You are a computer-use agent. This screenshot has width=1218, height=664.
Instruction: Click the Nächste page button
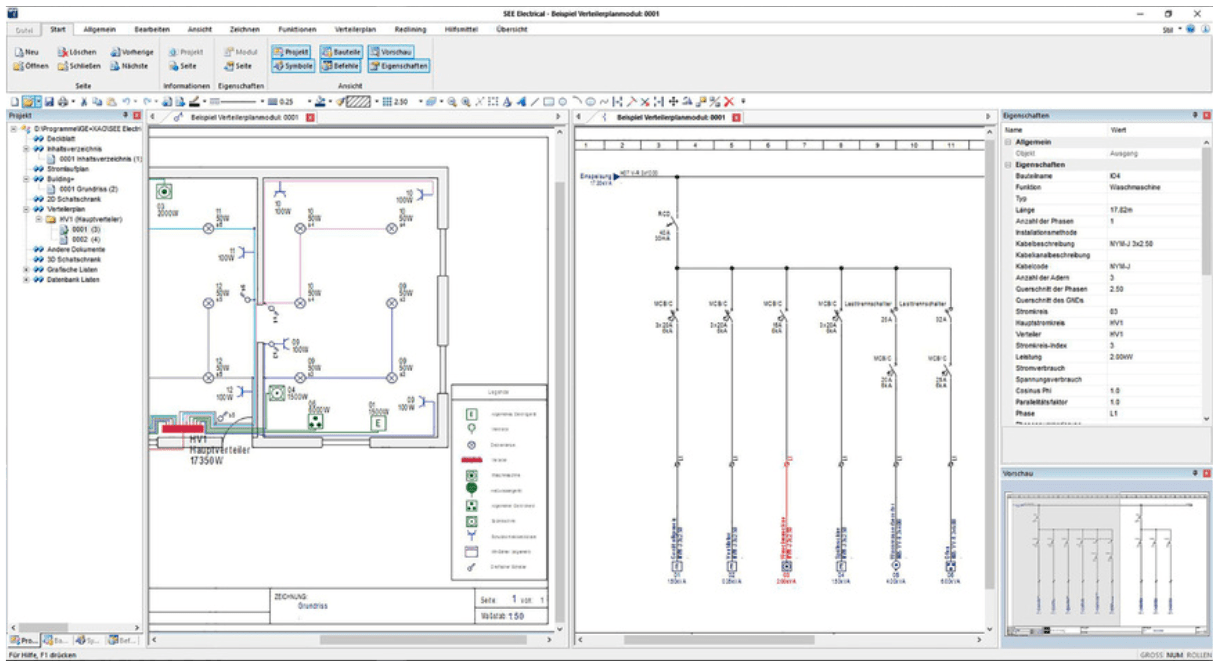[x=130, y=67]
